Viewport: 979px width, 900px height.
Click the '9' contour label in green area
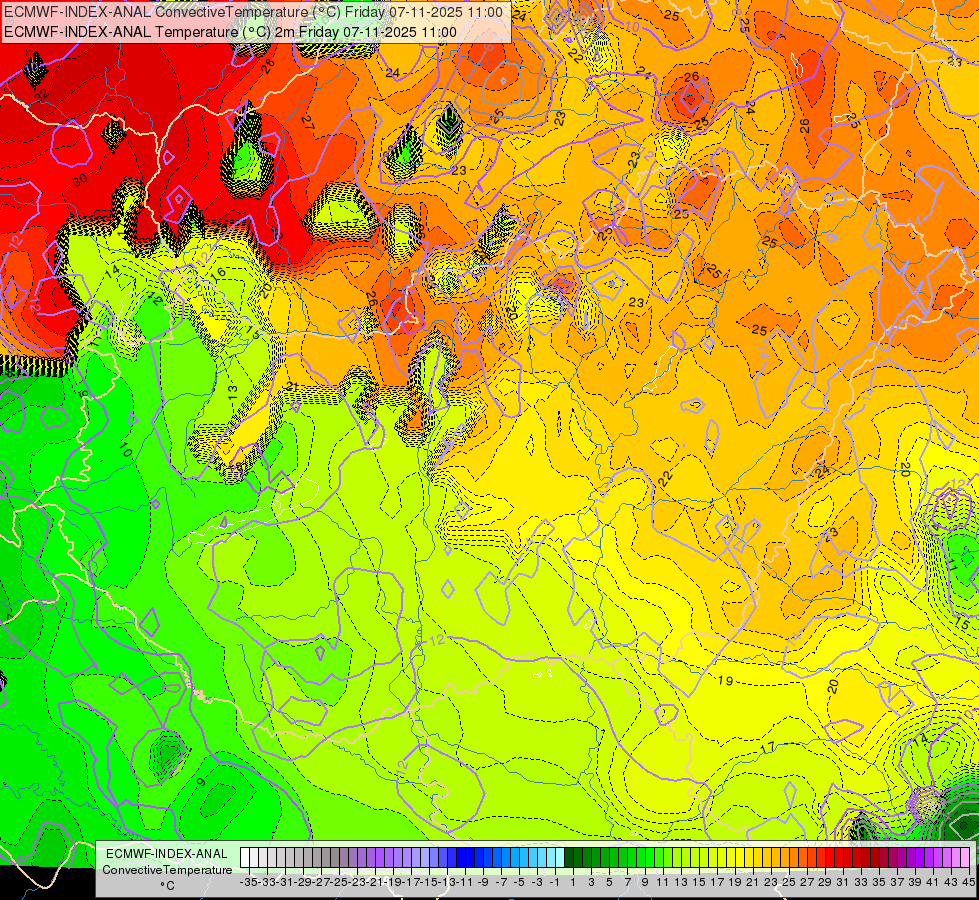point(200,782)
